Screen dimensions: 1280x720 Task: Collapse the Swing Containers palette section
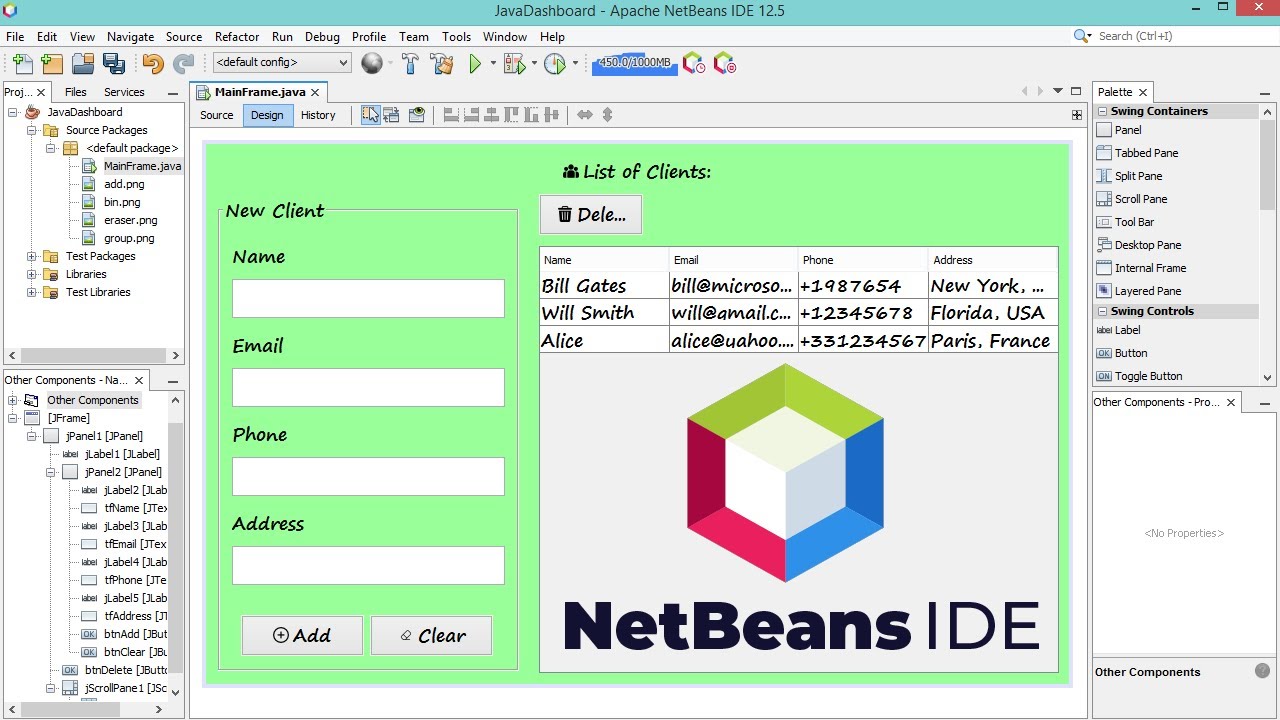coord(1103,111)
